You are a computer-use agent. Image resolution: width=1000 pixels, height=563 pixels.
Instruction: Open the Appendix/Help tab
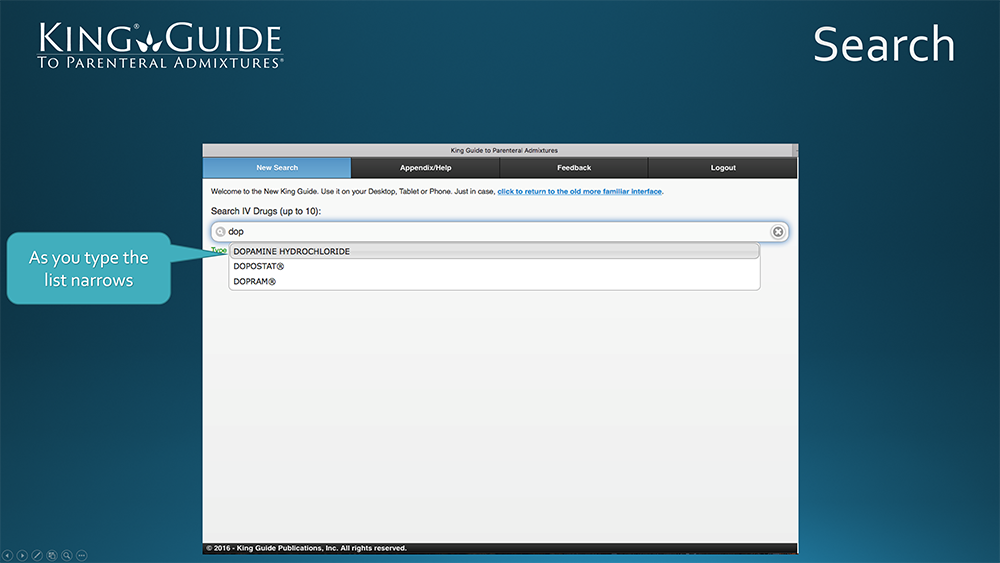point(425,168)
